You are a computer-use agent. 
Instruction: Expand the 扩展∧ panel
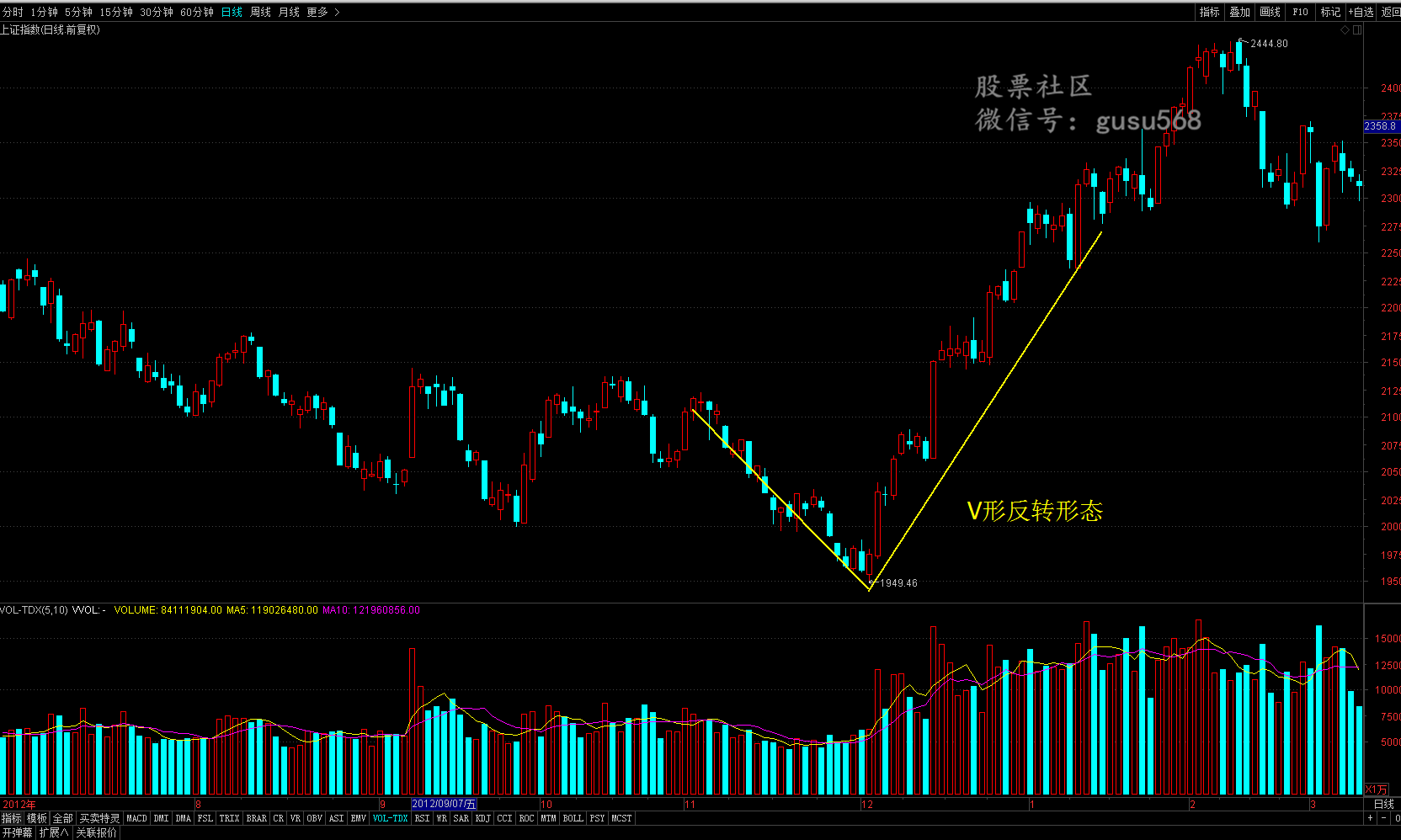pyautogui.click(x=54, y=832)
